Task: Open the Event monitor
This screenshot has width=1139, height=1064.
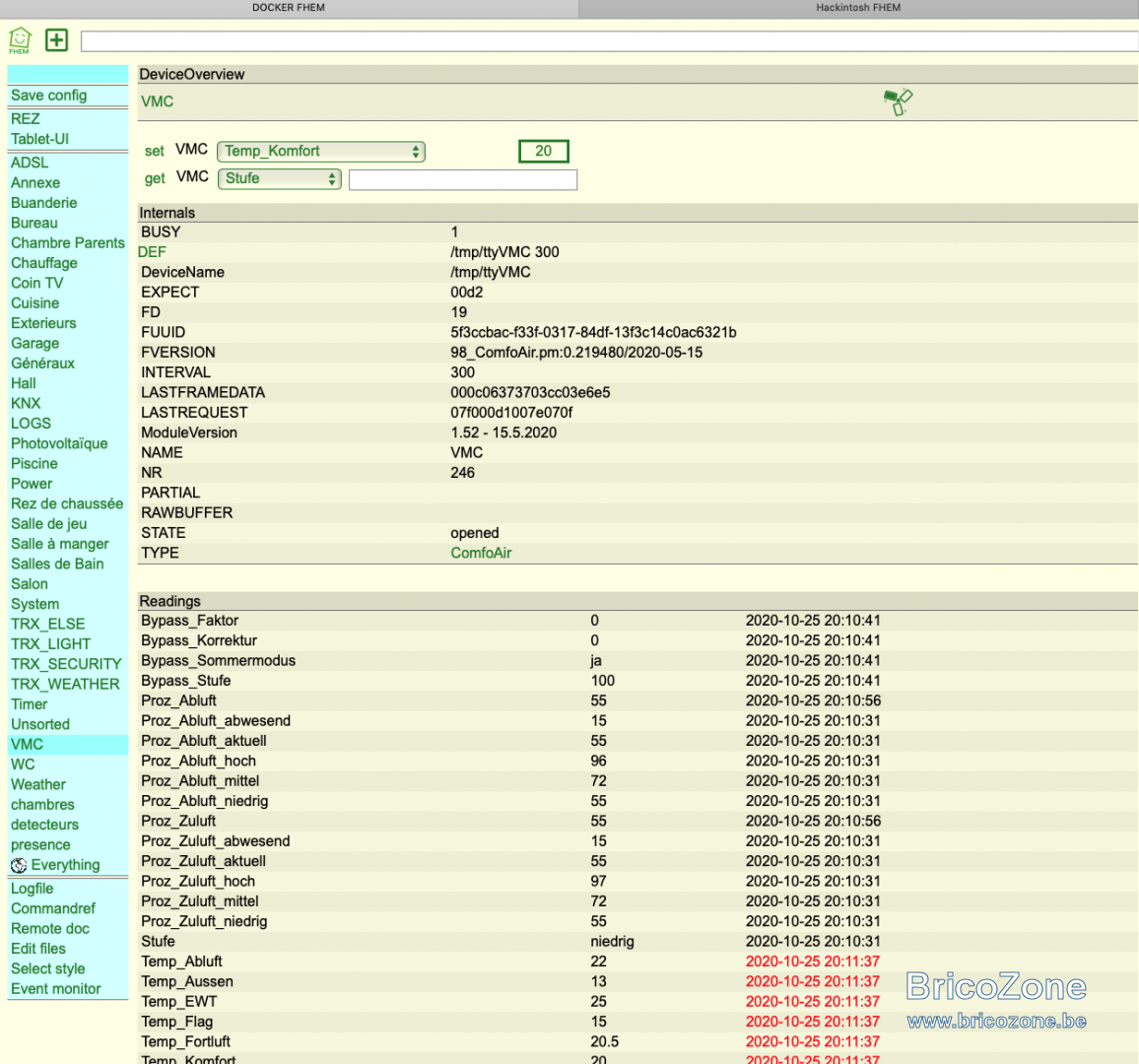Action: 56,989
